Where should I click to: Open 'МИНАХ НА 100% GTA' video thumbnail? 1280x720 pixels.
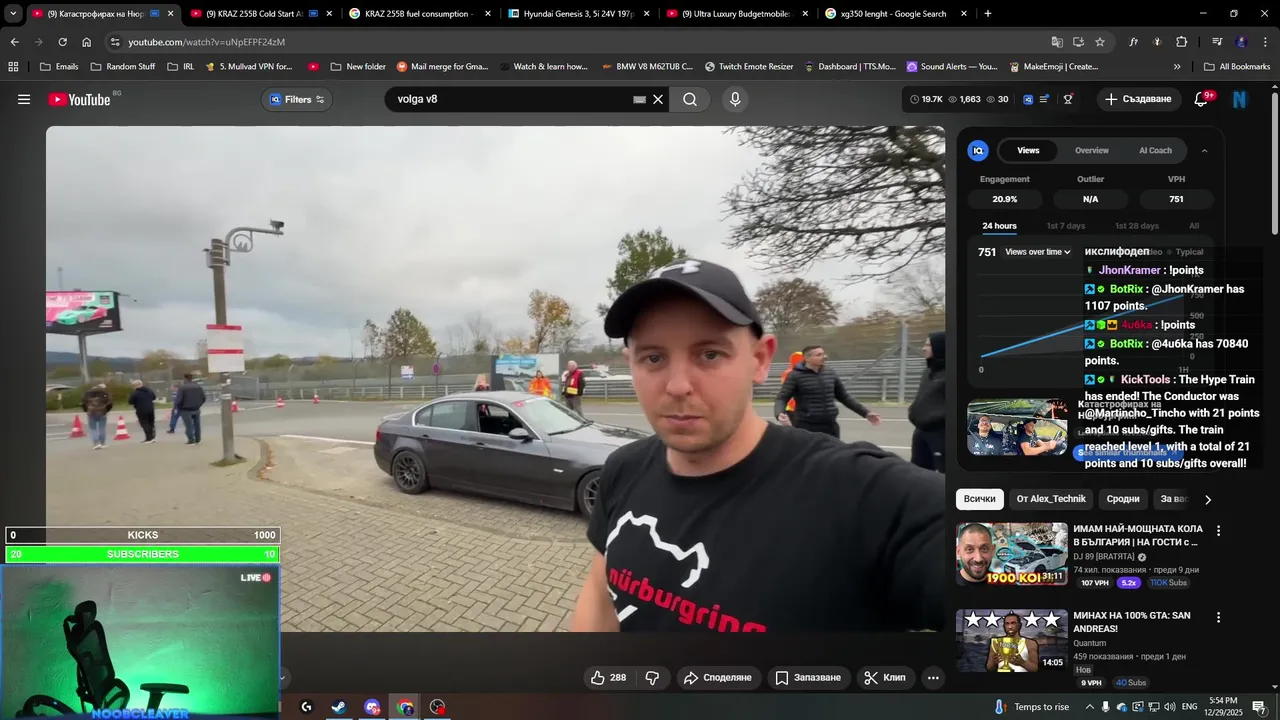tap(1012, 640)
